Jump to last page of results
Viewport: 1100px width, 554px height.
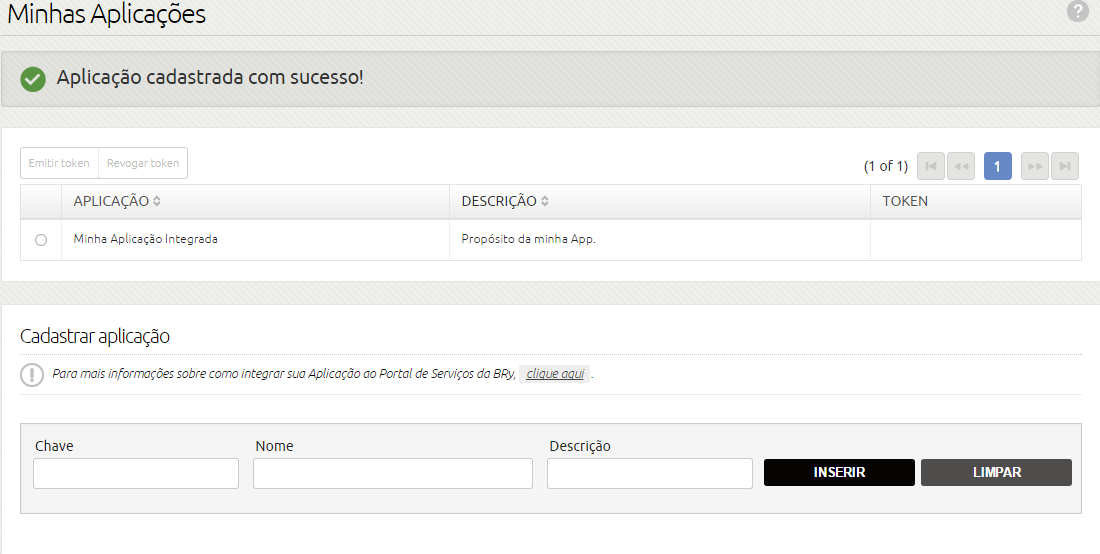click(x=1065, y=166)
